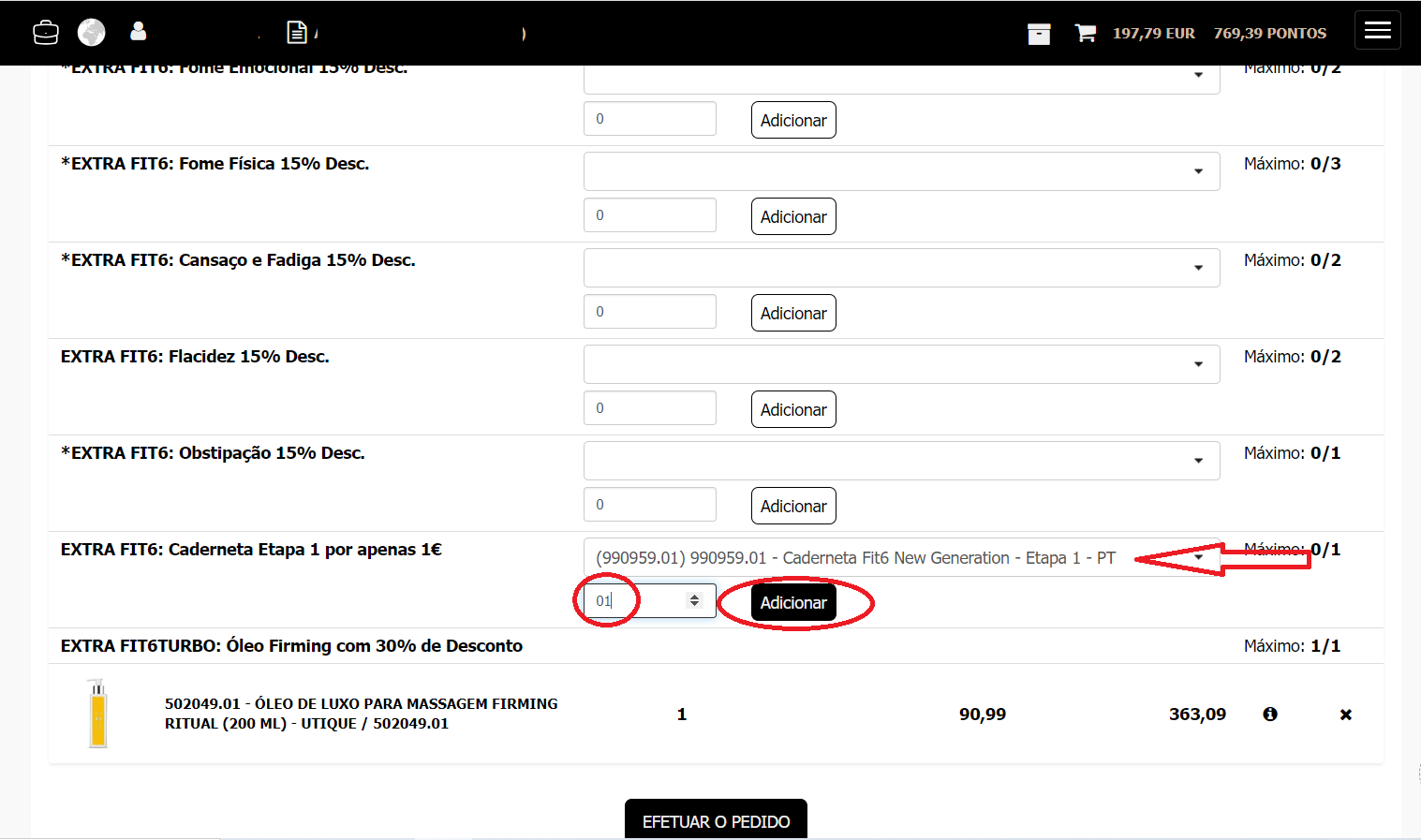Viewport: 1421px width, 840px height.
Task: Open the shopping cart icon
Action: [1085, 34]
